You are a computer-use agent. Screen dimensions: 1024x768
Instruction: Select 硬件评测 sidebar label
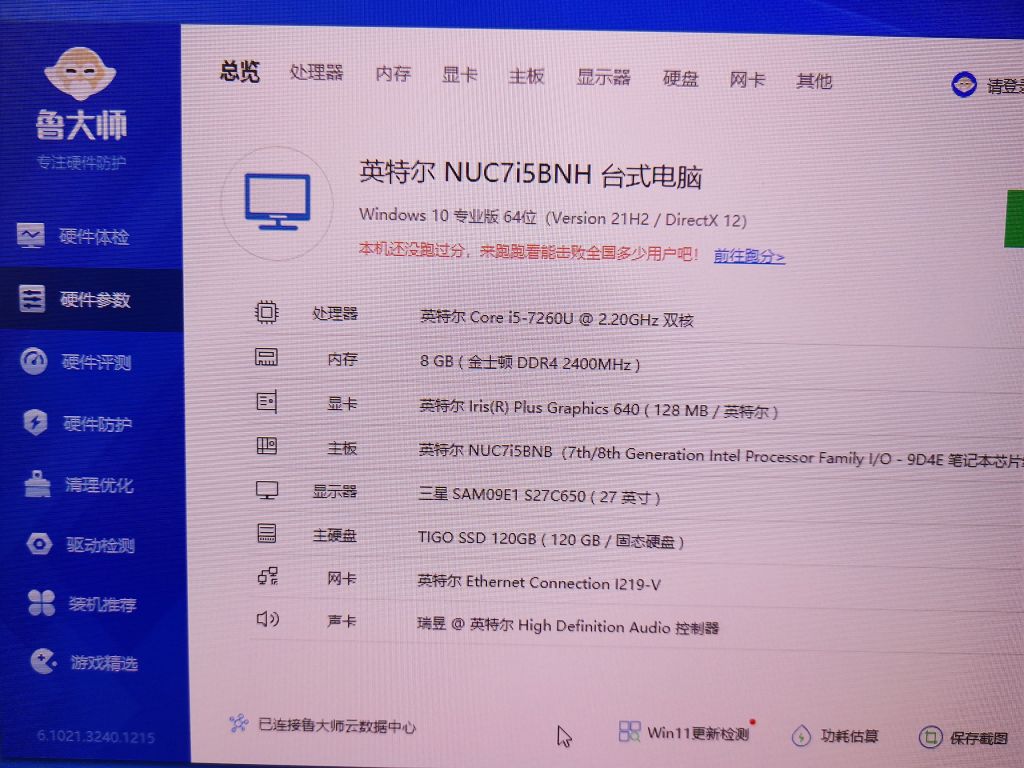96,362
